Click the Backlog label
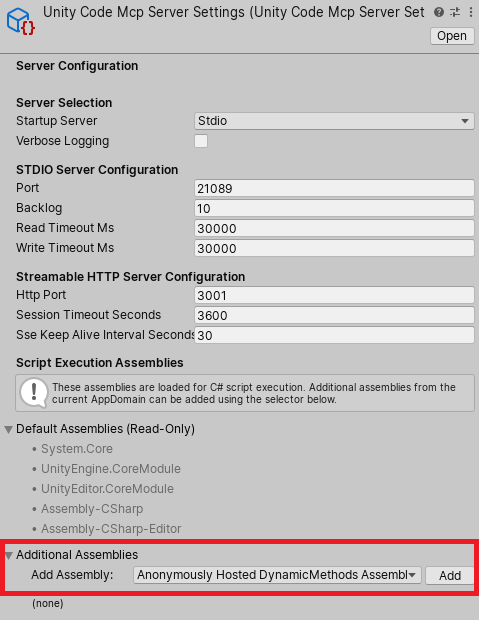The width and height of the screenshot is (479, 620). (39, 208)
